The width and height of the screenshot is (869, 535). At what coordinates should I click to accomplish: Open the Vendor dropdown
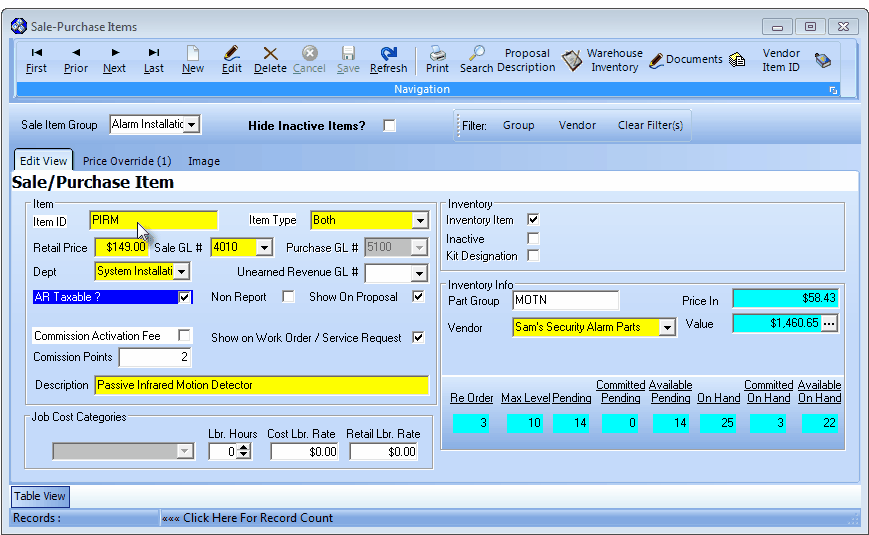667,328
